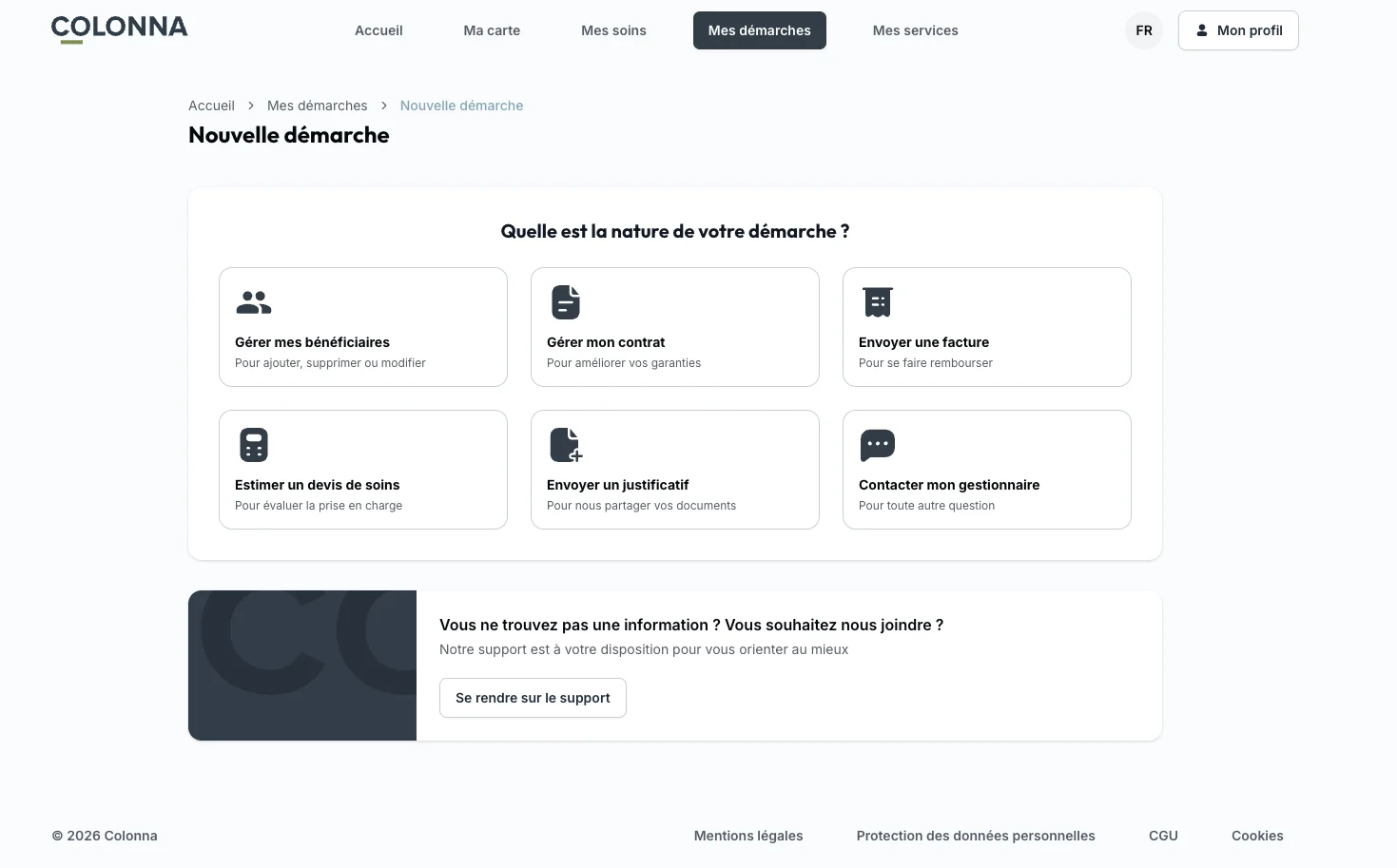Click the calculator icon for devis
The width and height of the screenshot is (1397, 868).
pos(254,445)
